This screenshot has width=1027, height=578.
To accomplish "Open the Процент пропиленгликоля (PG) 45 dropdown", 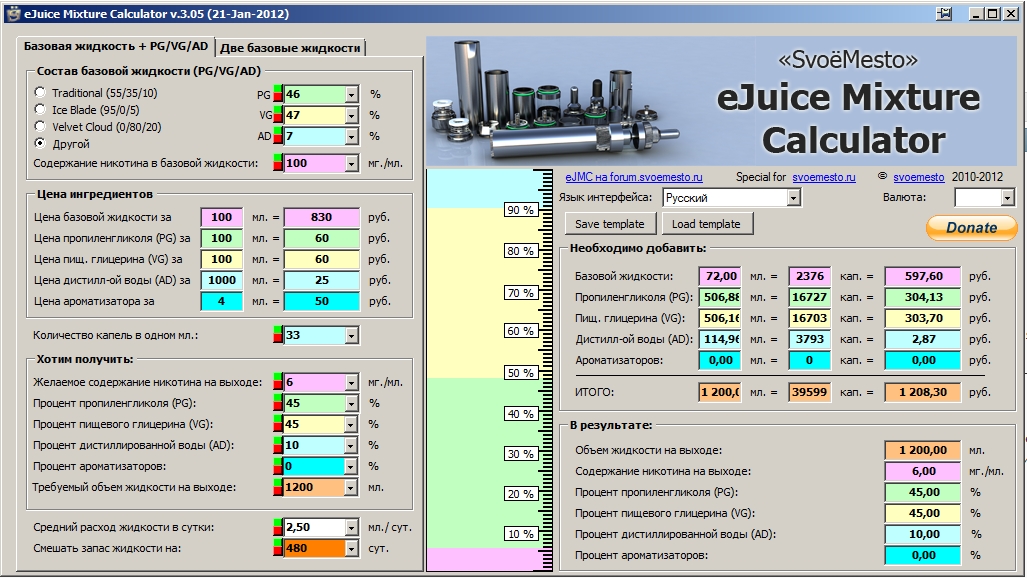I will (x=352, y=403).
